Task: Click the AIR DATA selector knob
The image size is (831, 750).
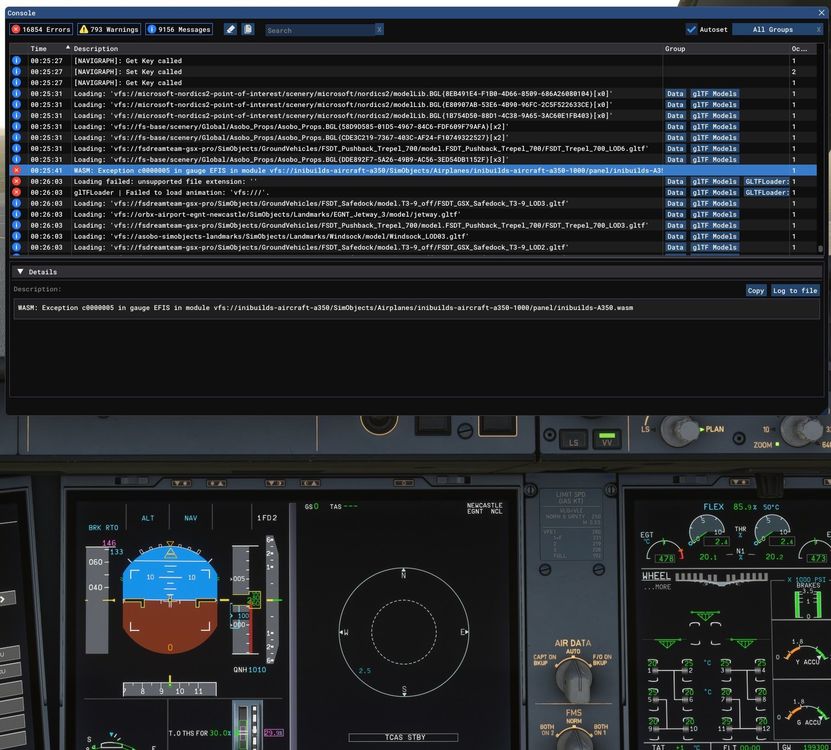Action: (x=574, y=681)
